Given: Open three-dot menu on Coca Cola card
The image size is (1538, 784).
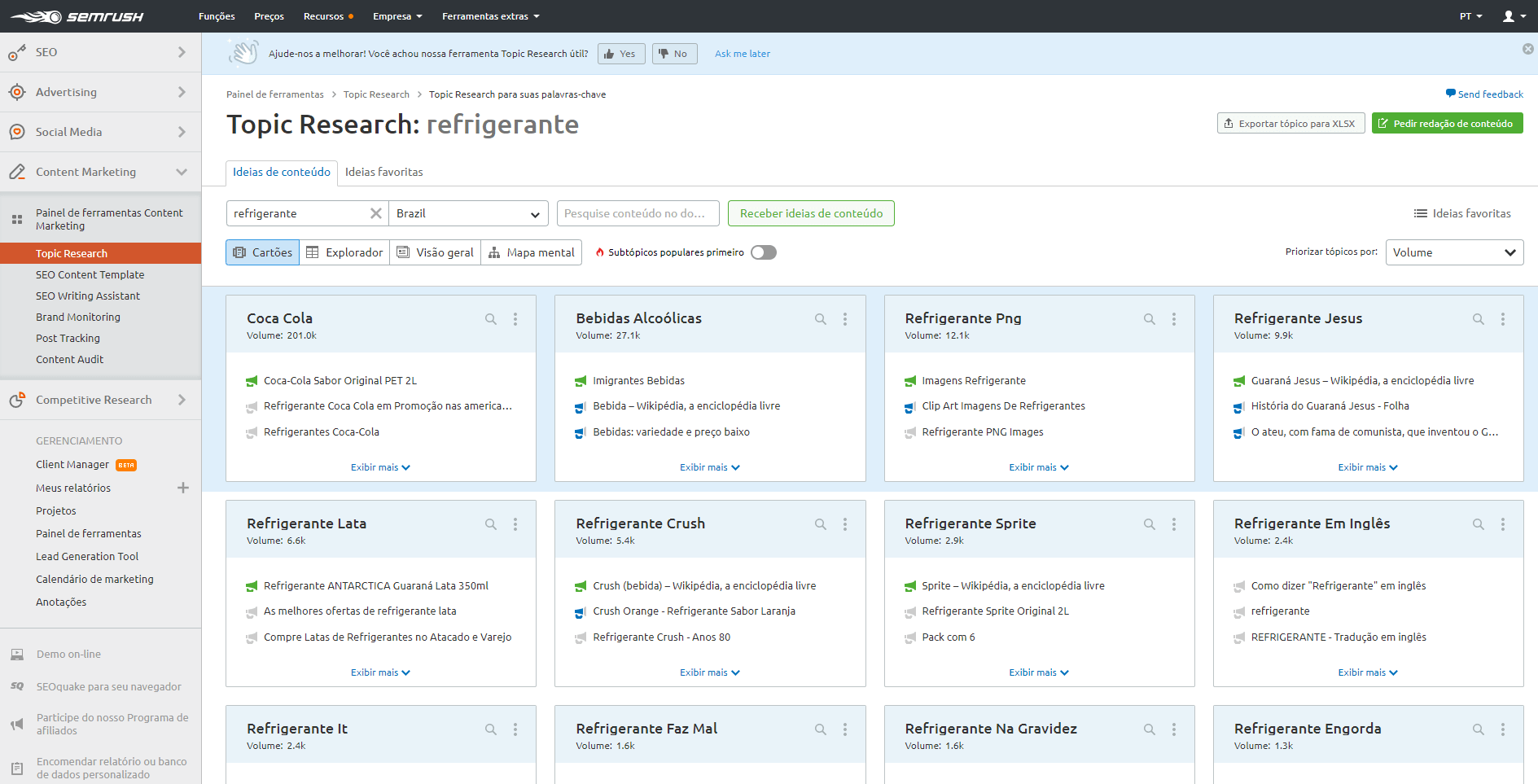Looking at the screenshot, I should point(515,319).
